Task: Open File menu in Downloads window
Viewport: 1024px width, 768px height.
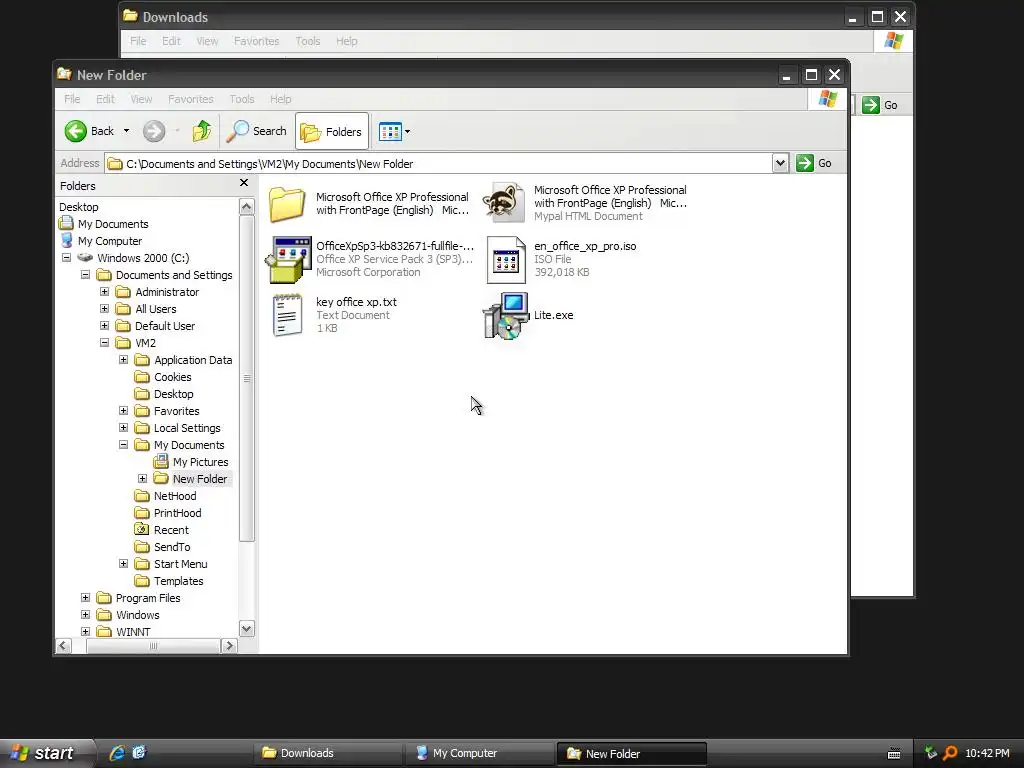Action: 138,41
